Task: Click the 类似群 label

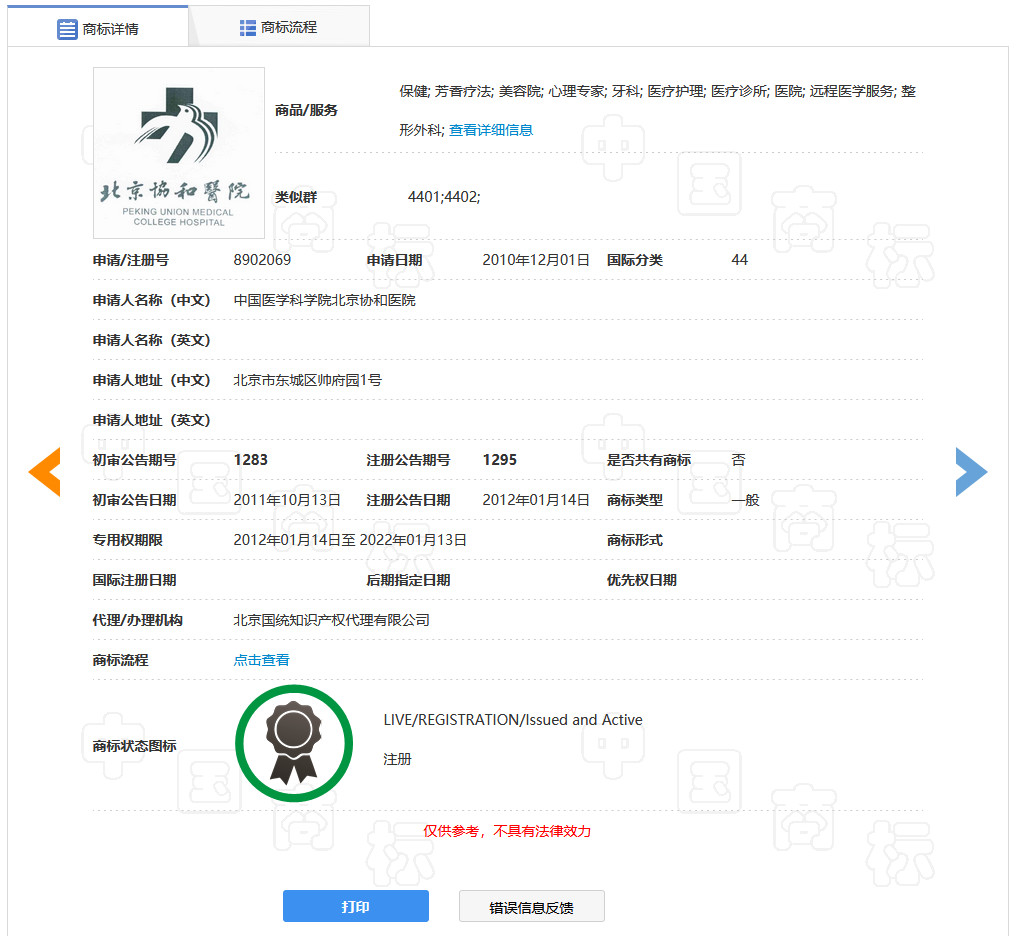Action: [295, 197]
